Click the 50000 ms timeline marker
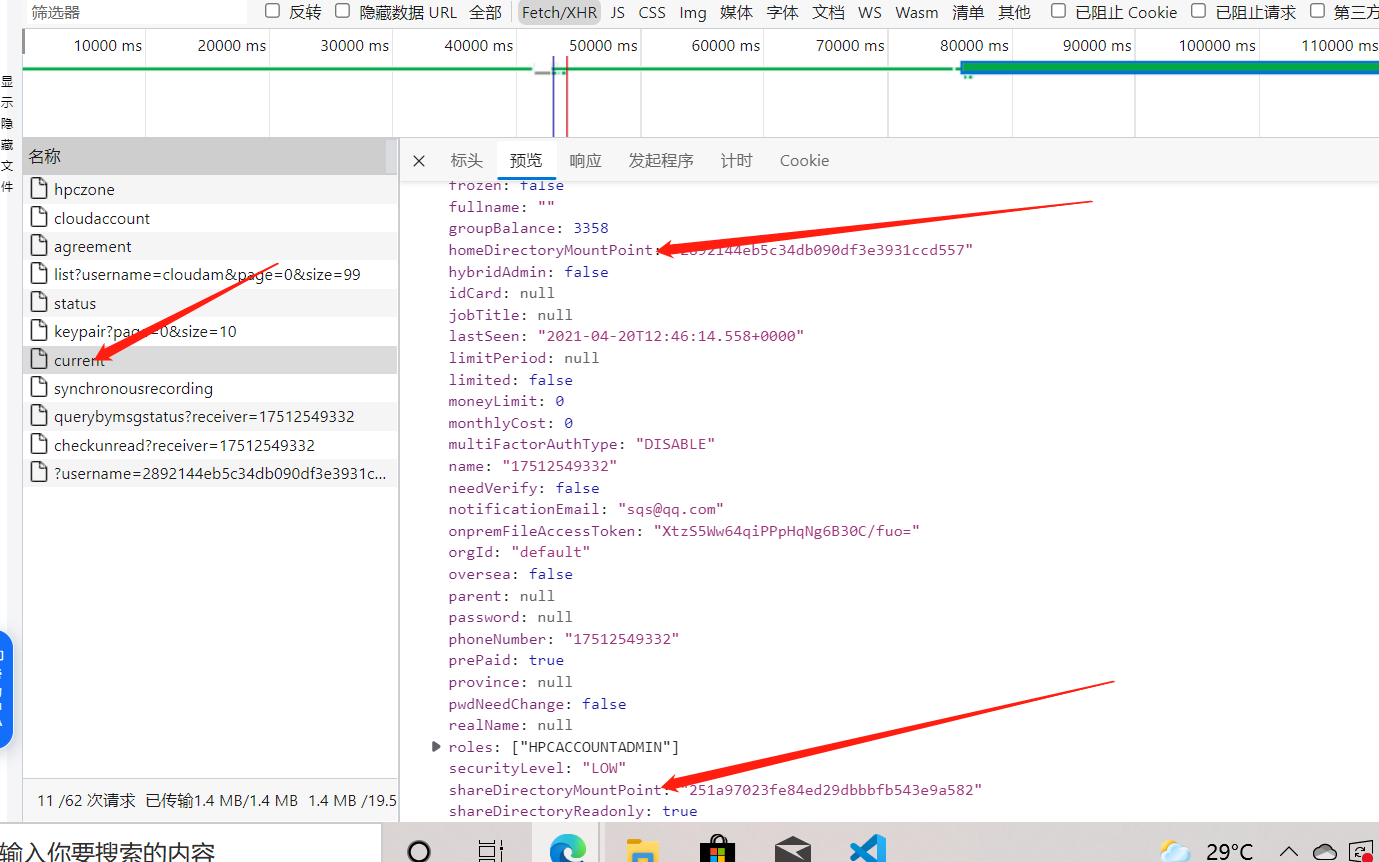1379x862 pixels. (603, 46)
